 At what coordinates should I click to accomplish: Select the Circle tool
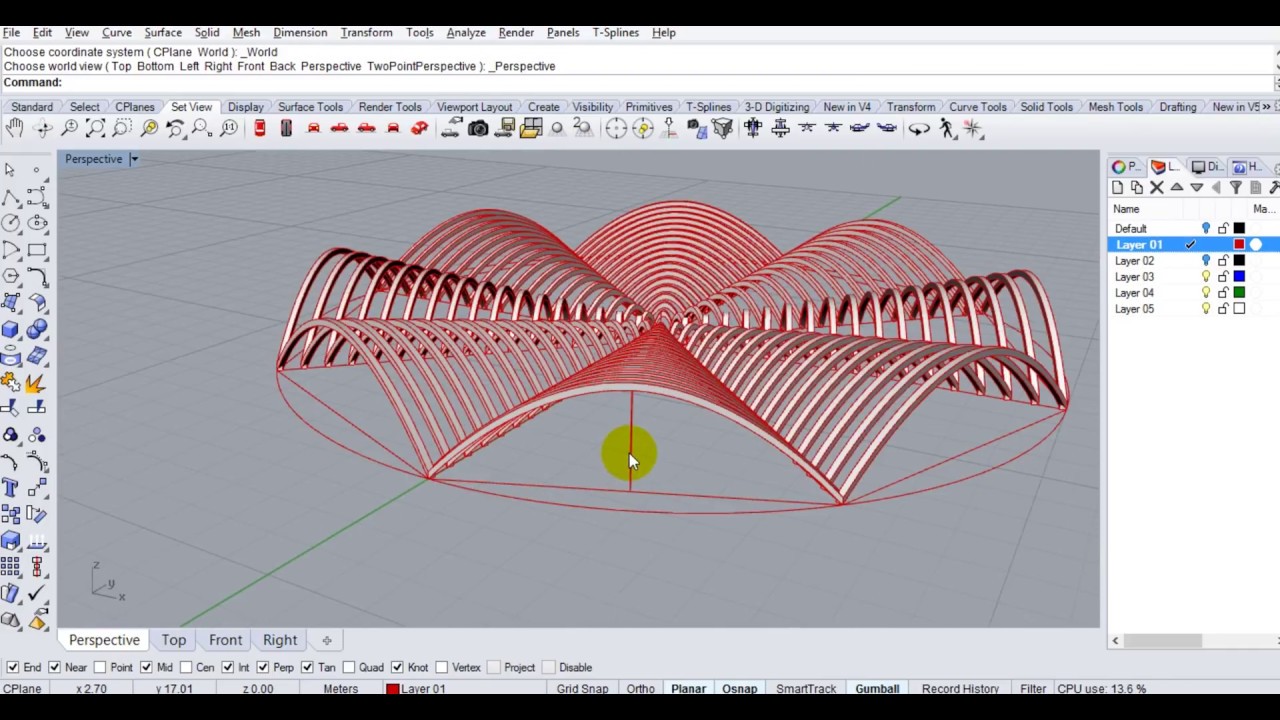tap(10, 222)
